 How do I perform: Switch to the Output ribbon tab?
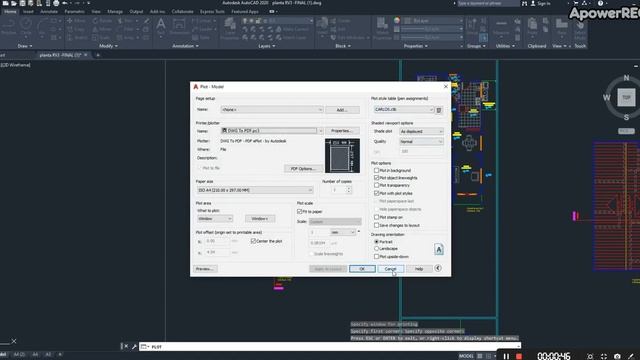click(136, 11)
